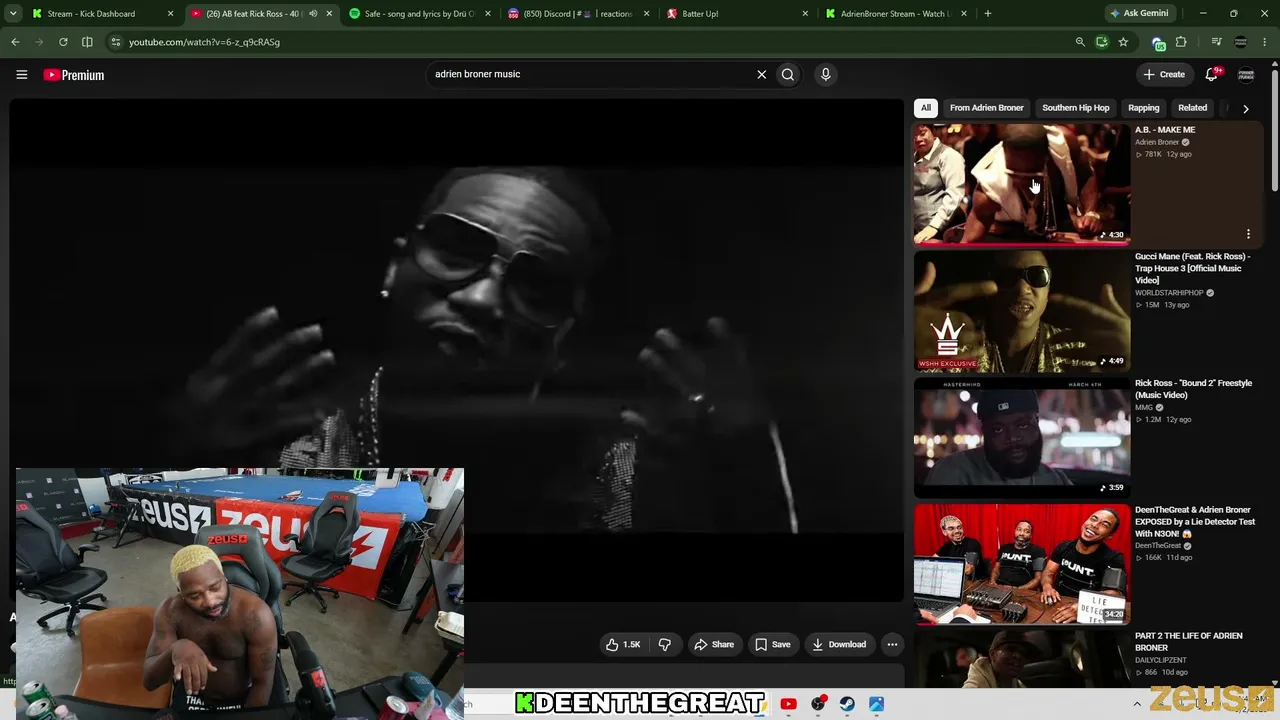Open the zoom magnifier in the address bar

coord(1080,42)
